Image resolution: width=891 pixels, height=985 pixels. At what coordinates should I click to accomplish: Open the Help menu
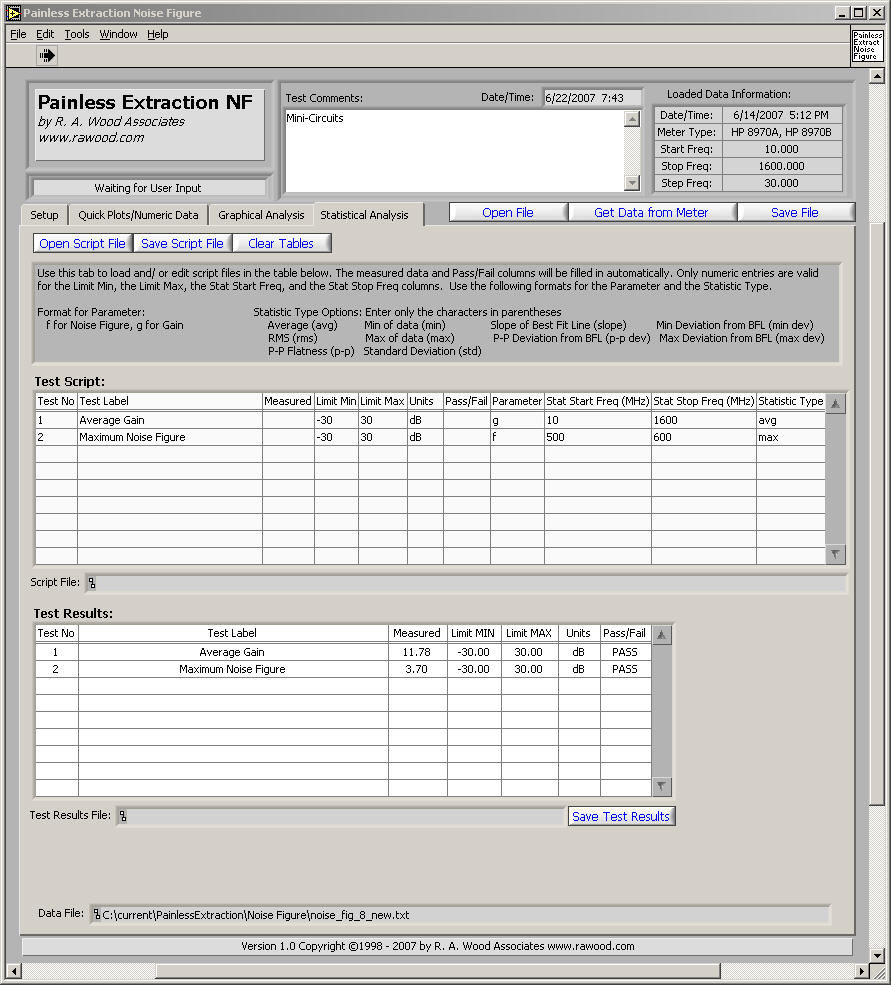coord(158,34)
